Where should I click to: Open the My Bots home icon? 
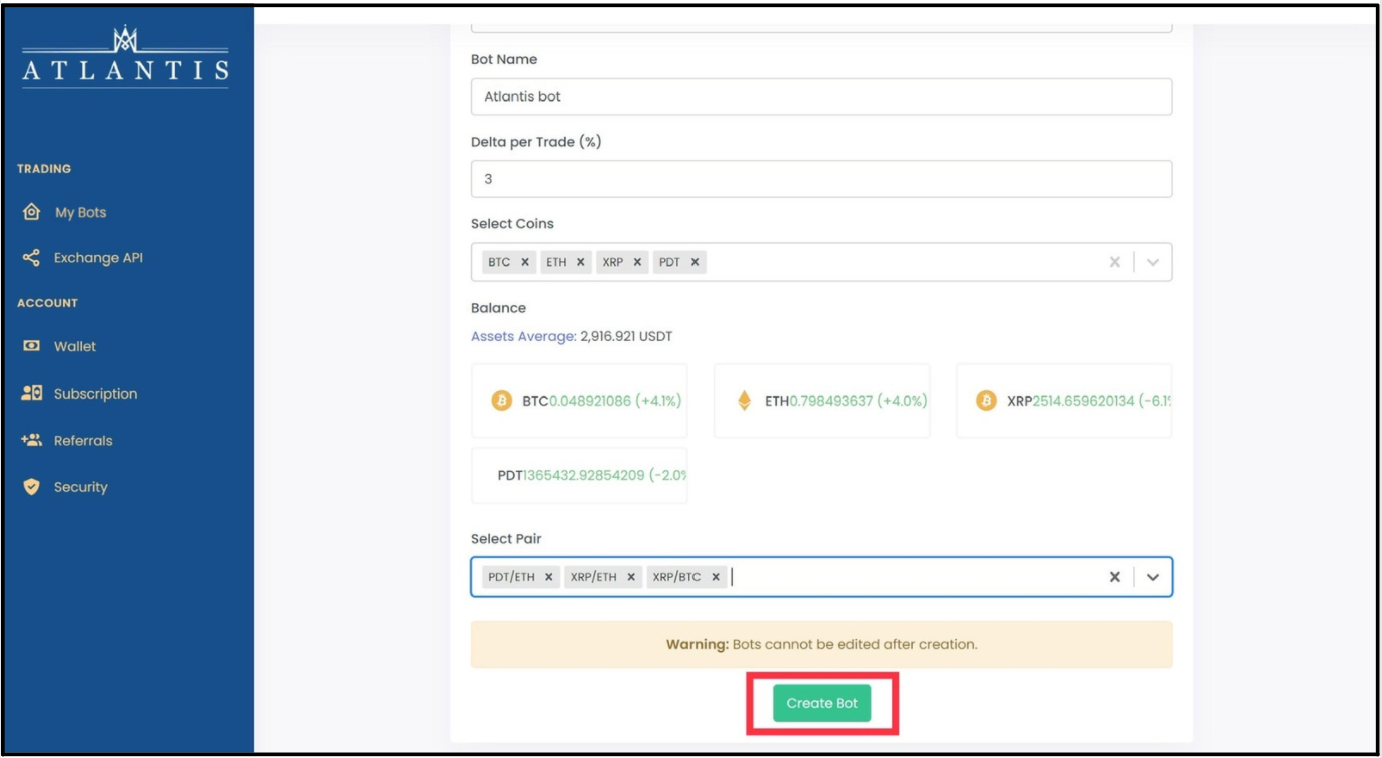[31, 212]
